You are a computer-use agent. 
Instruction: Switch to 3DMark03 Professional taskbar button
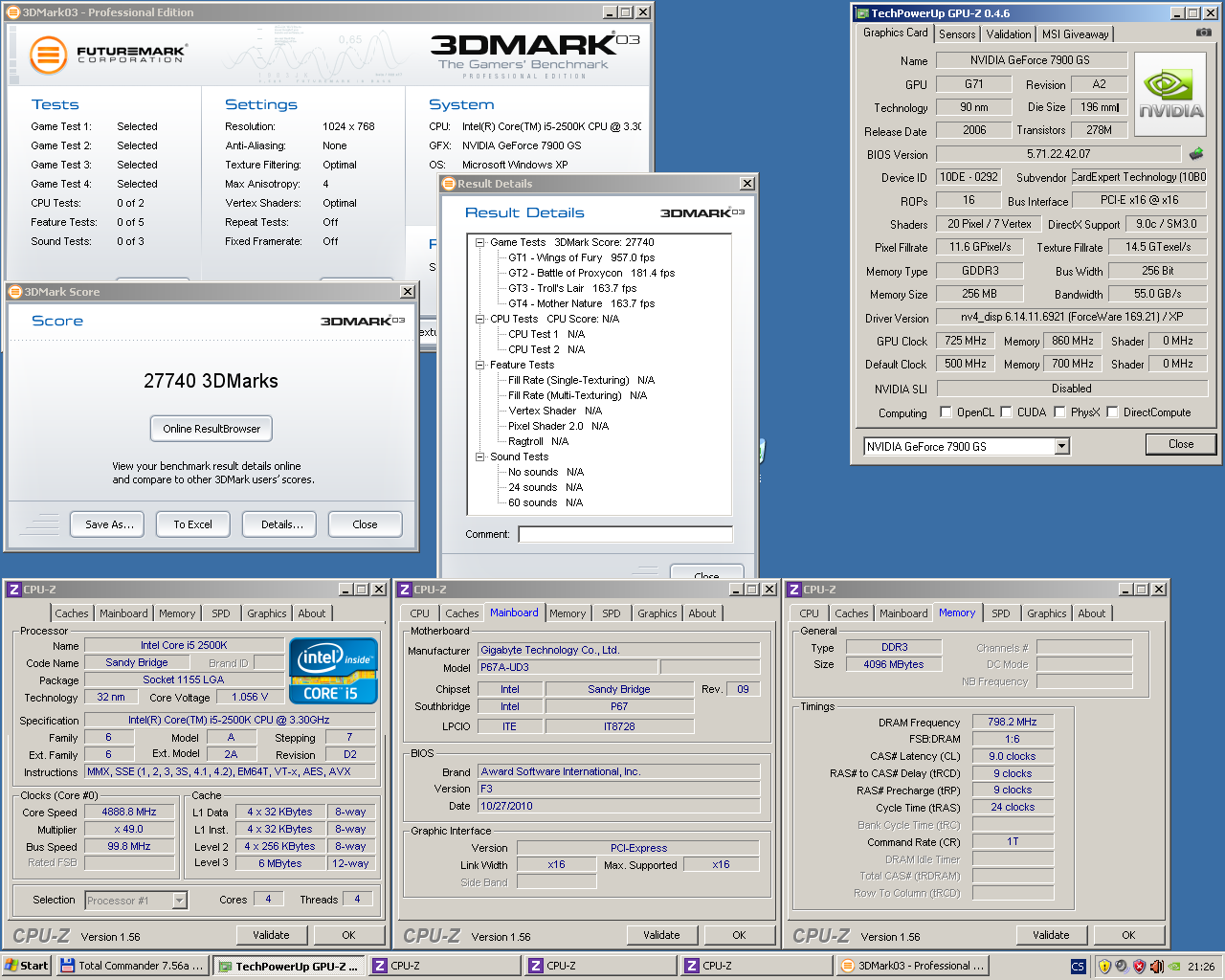[x=912, y=967]
